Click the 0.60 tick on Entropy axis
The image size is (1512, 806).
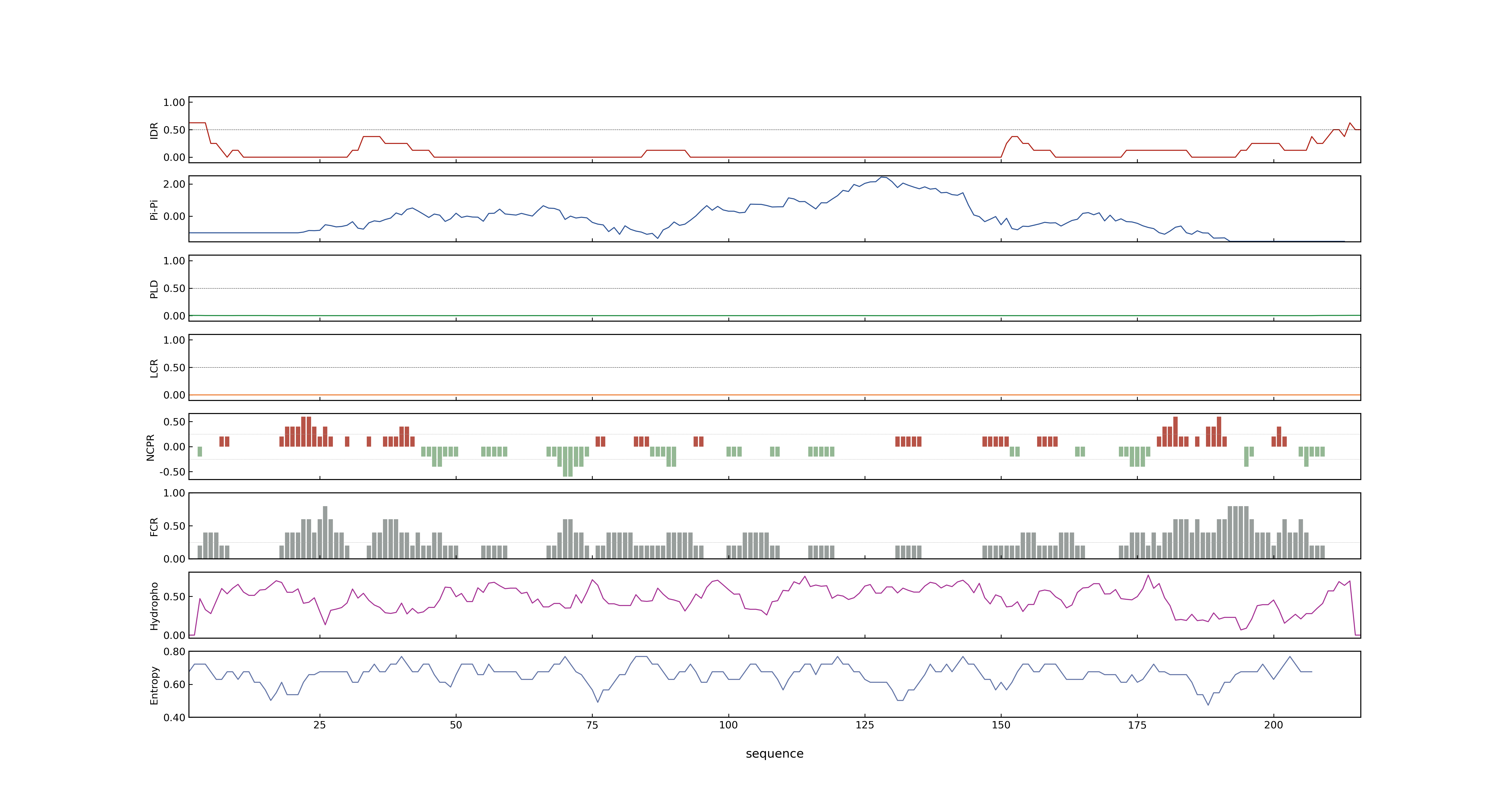tap(174, 685)
